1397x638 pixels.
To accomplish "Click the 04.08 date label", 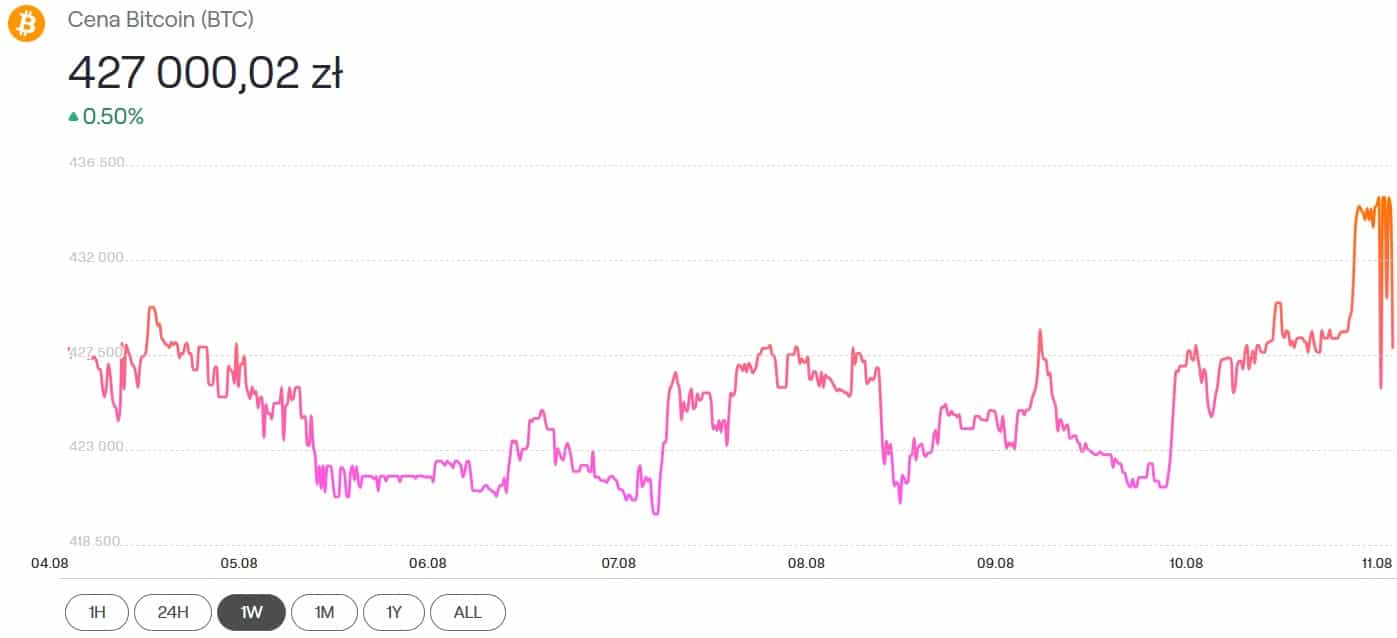I will [x=50, y=563].
